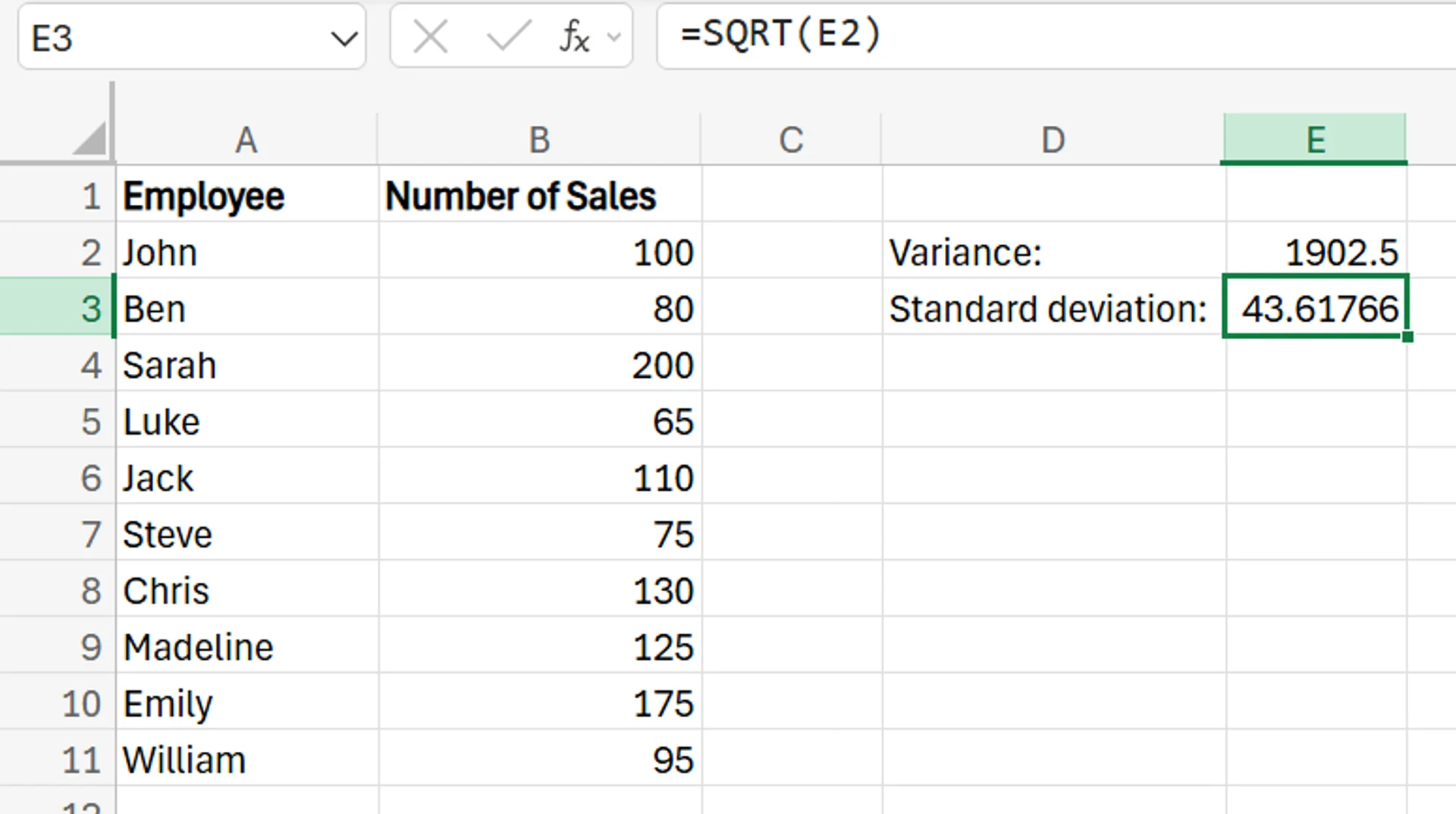This screenshot has height=814, width=1456.
Task: Select the cell containing Ben
Action: pos(247,307)
